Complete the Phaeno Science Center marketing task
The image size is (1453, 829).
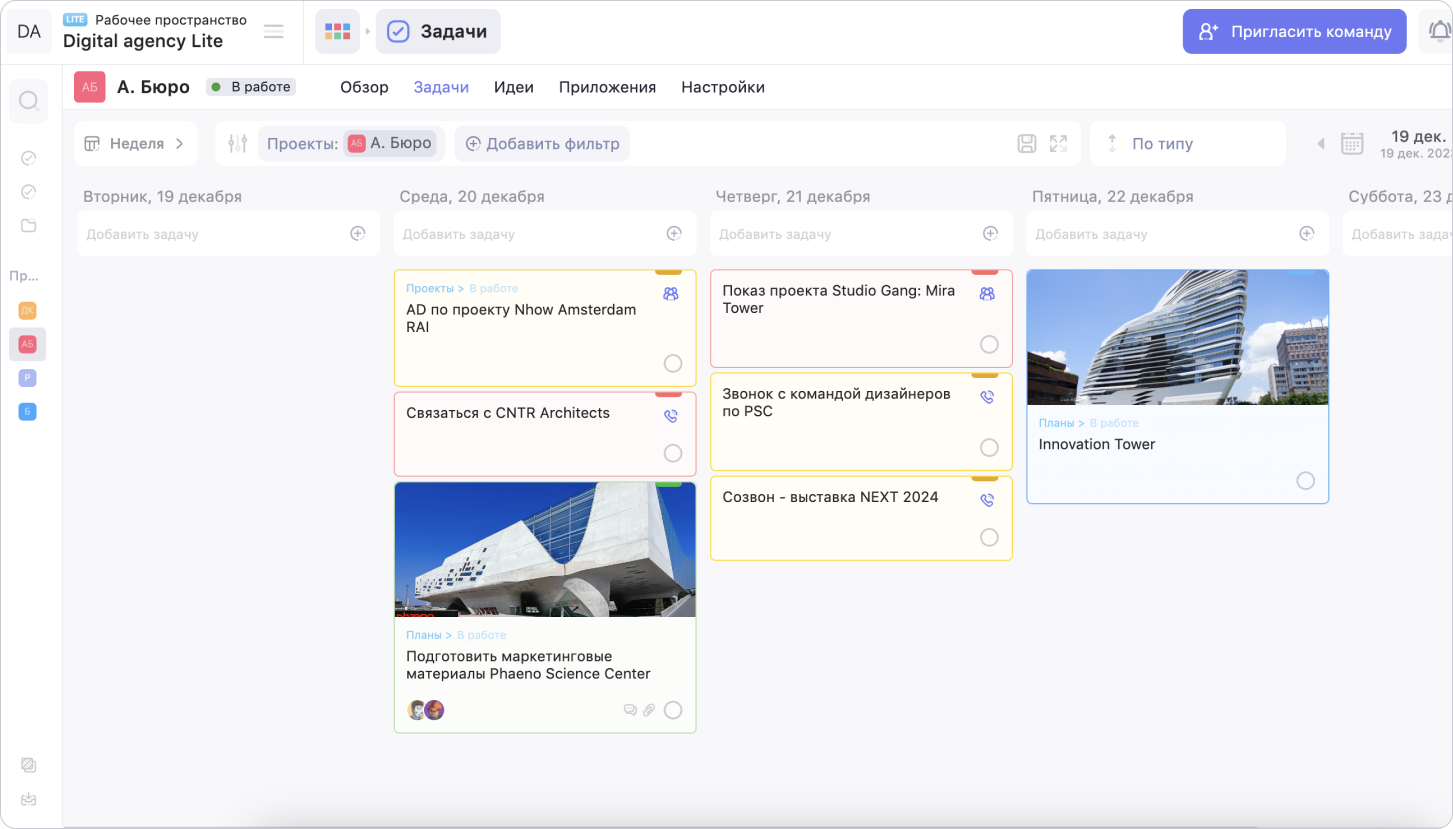[x=673, y=710]
